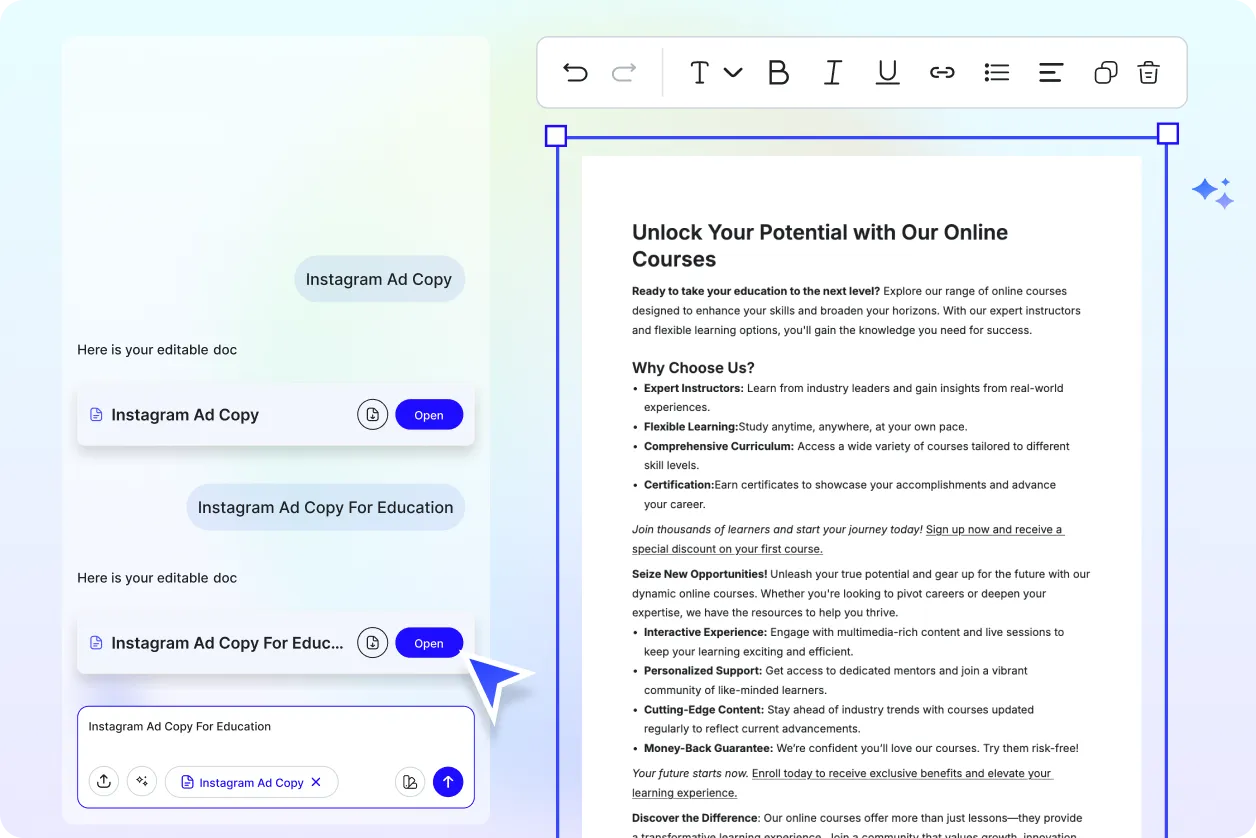Open the text alignment options
1256x838 pixels.
(1050, 72)
